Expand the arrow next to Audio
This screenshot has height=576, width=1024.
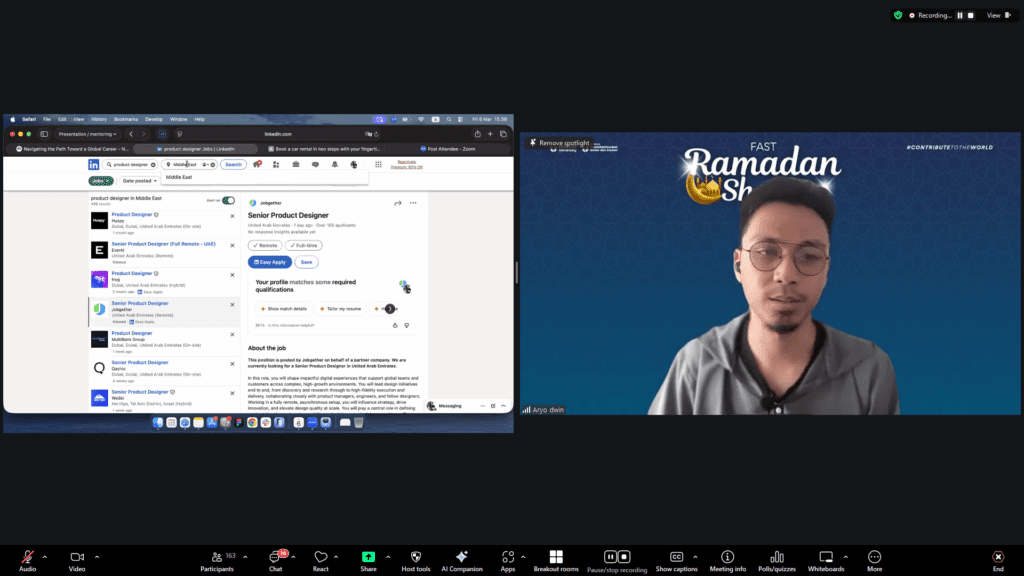[47, 556]
